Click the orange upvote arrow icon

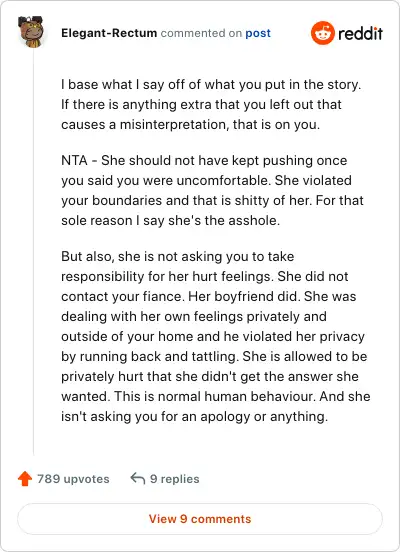tap(25, 478)
